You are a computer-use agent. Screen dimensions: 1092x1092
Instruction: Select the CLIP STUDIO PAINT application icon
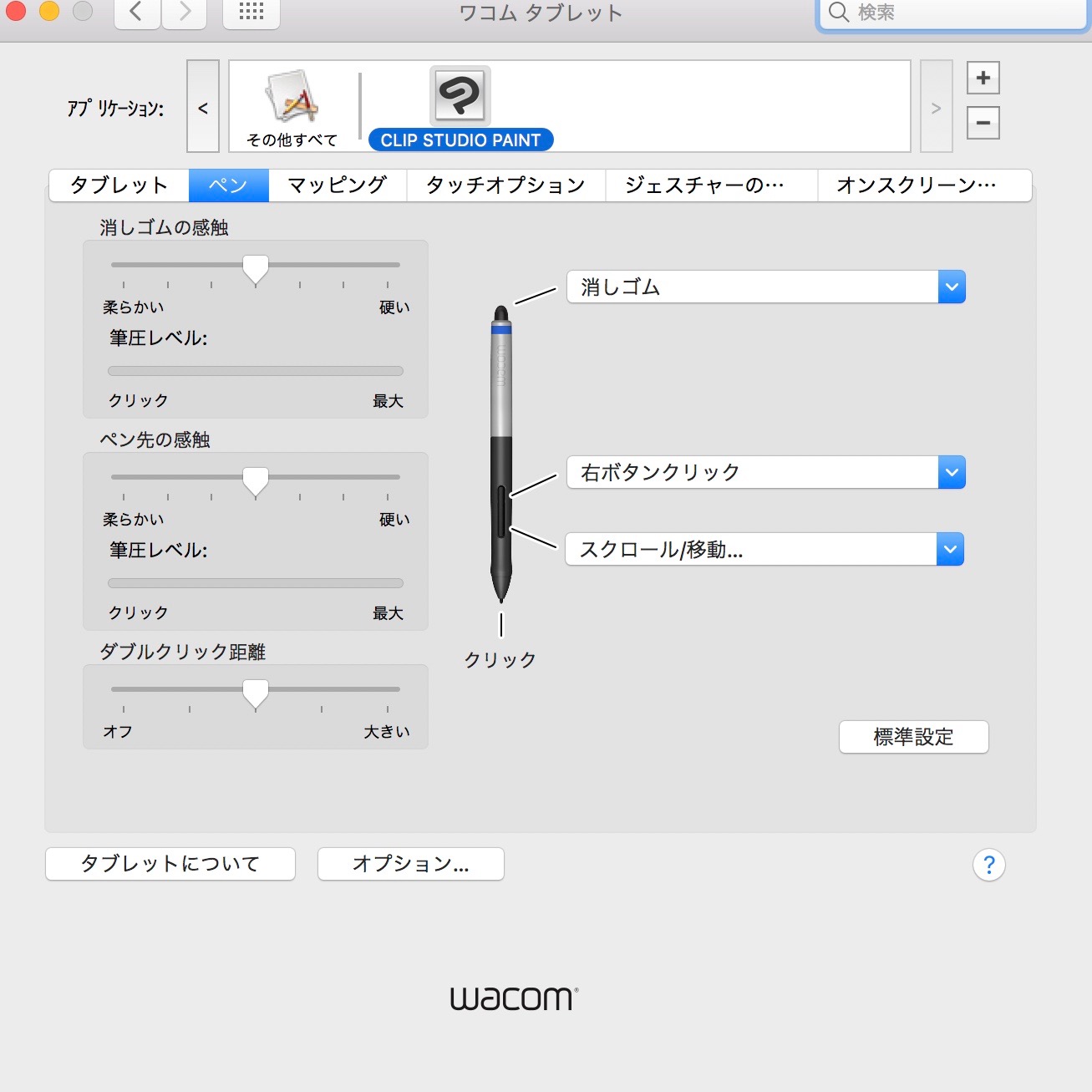[x=460, y=96]
